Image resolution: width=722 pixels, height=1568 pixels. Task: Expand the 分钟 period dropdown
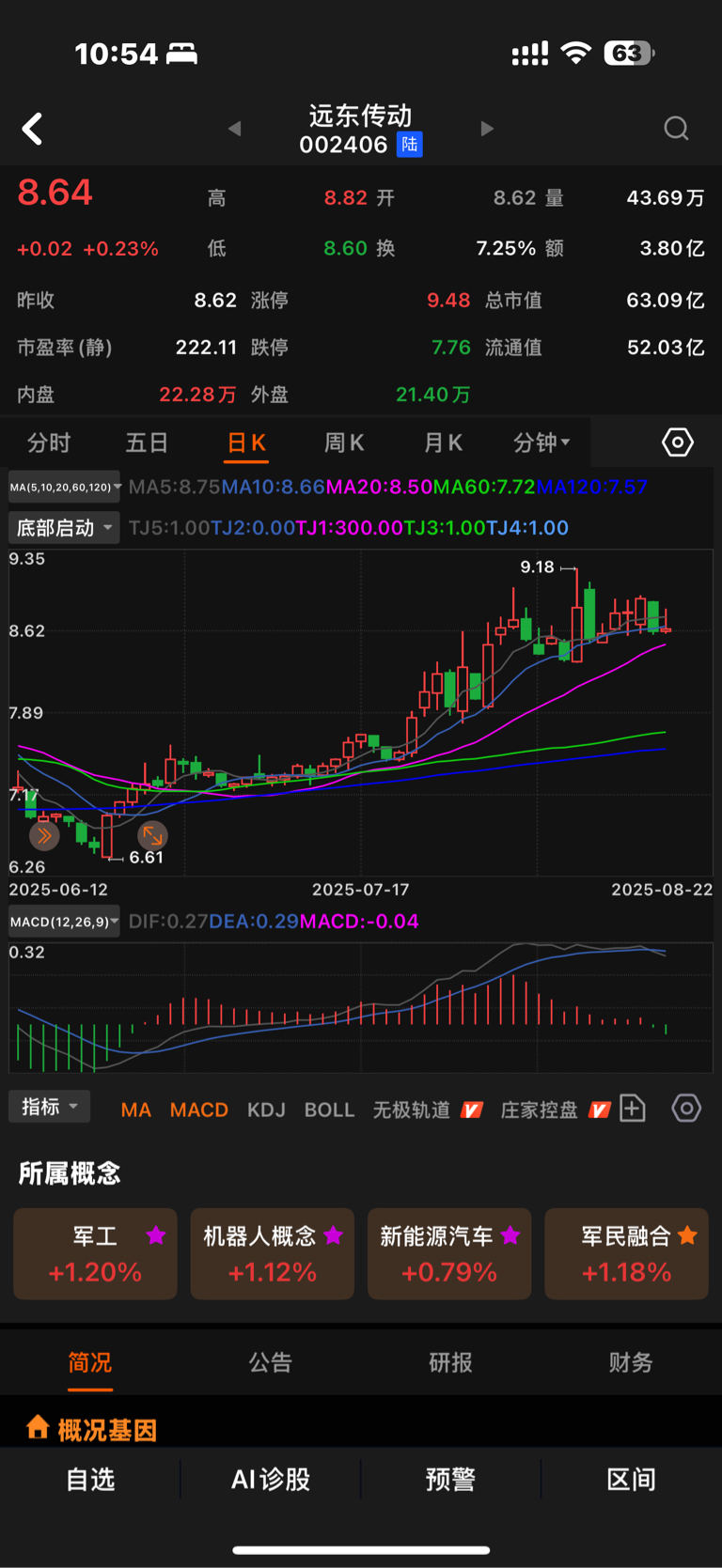541,442
